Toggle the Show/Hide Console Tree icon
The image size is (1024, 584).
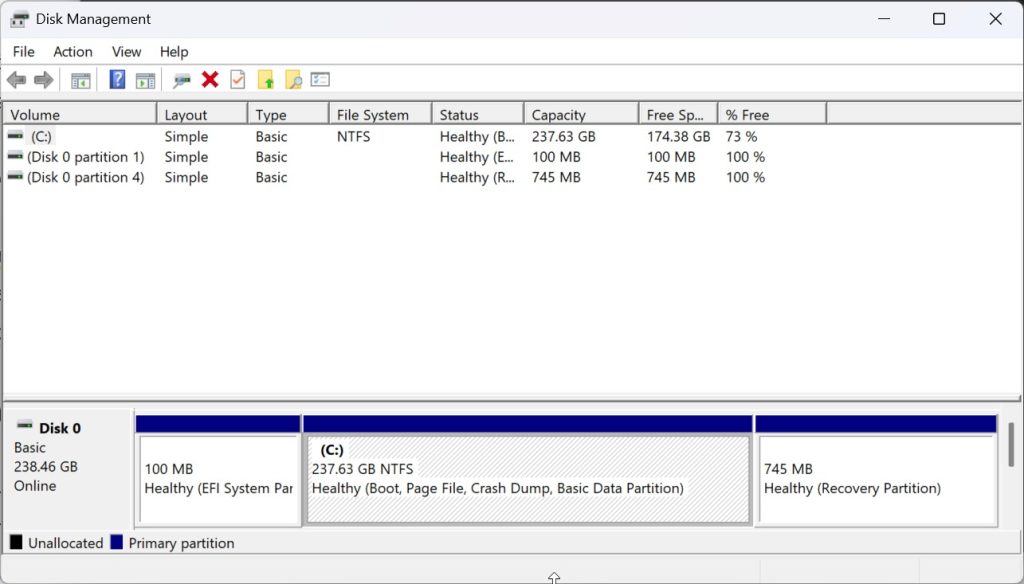coord(81,80)
